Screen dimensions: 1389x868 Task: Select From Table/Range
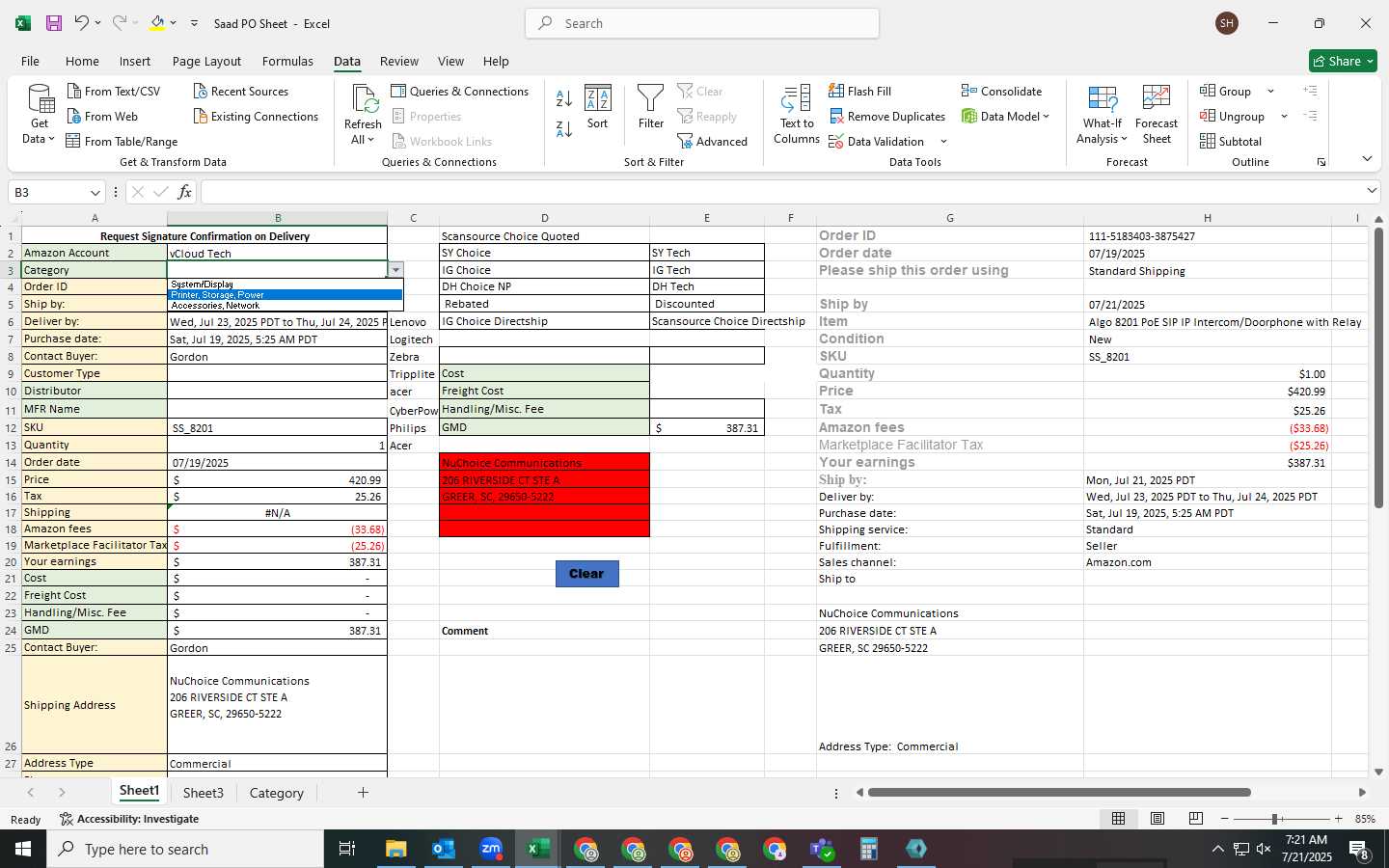click(x=122, y=141)
